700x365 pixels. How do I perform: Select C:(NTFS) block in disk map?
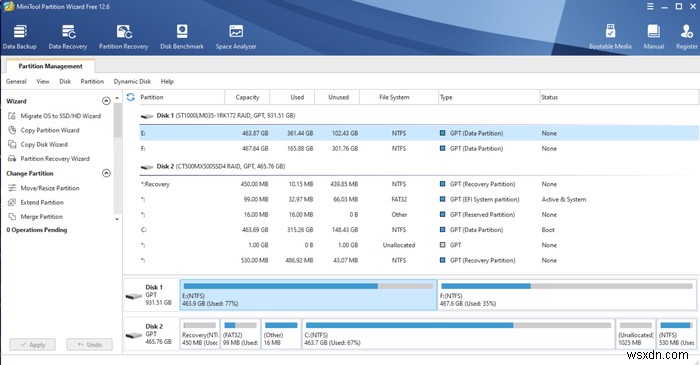coord(458,334)
